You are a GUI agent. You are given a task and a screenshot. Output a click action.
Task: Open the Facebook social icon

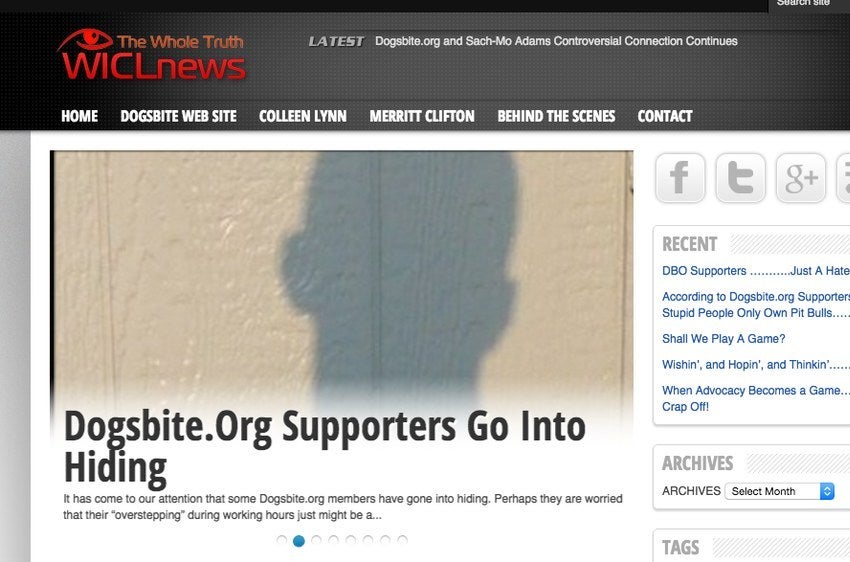coord(680,178)
